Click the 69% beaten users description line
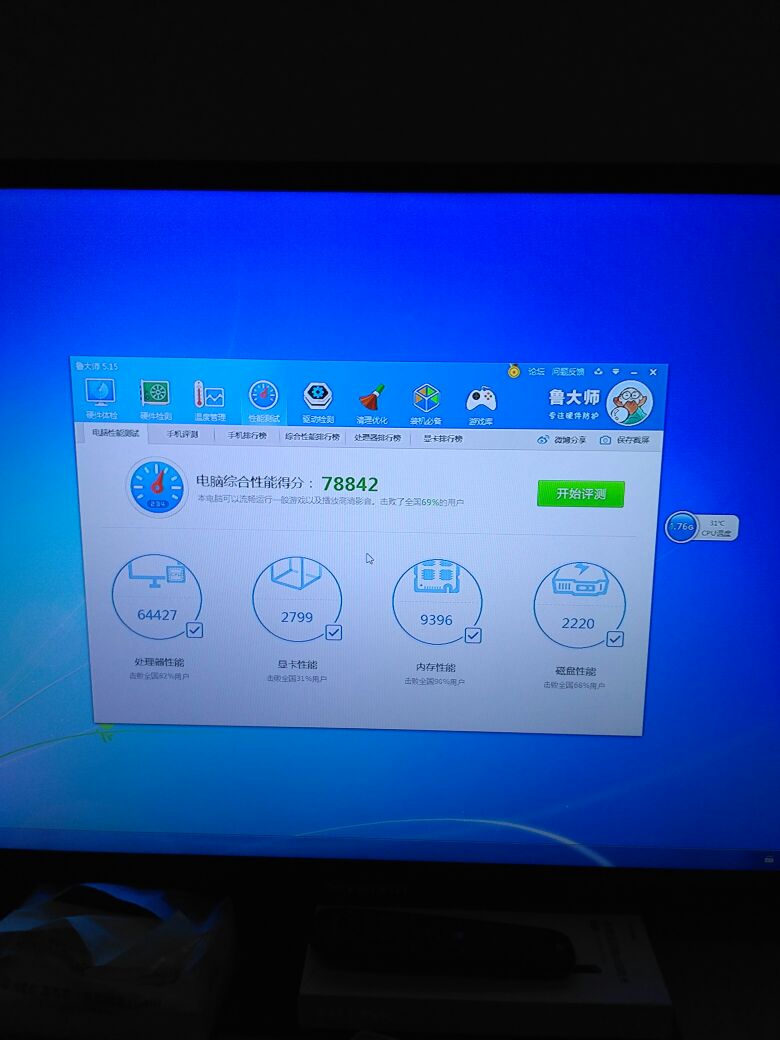This screenshot has width=780, height=1040. point(330,501)
